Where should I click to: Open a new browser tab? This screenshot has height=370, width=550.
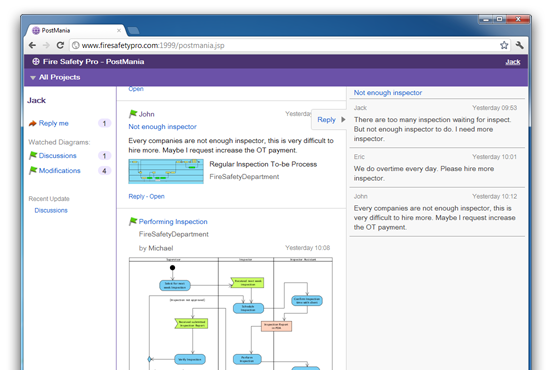point(133,31)
